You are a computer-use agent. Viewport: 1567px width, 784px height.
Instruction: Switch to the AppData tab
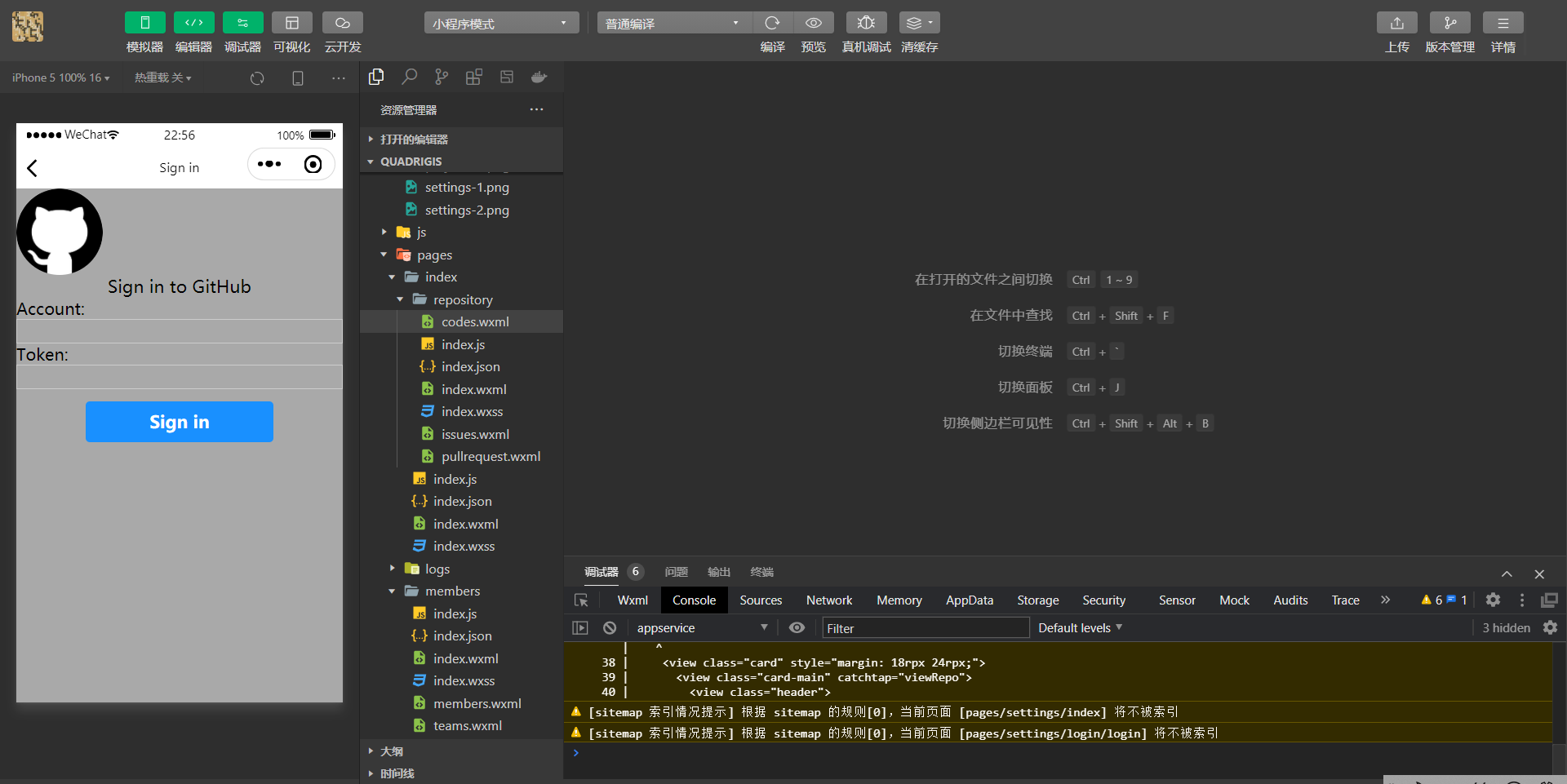click(x=969, y=600)
